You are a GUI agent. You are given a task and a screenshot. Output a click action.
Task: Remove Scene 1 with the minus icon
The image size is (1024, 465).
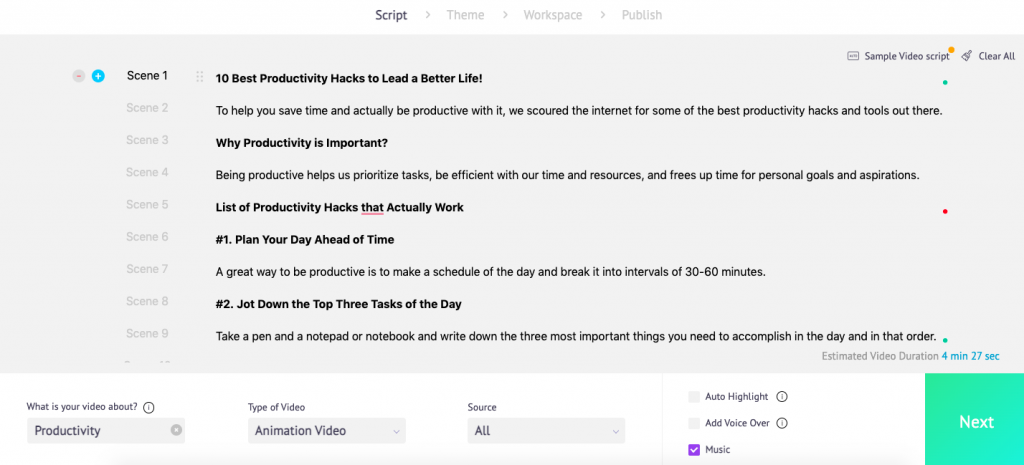tap(78, 76)
